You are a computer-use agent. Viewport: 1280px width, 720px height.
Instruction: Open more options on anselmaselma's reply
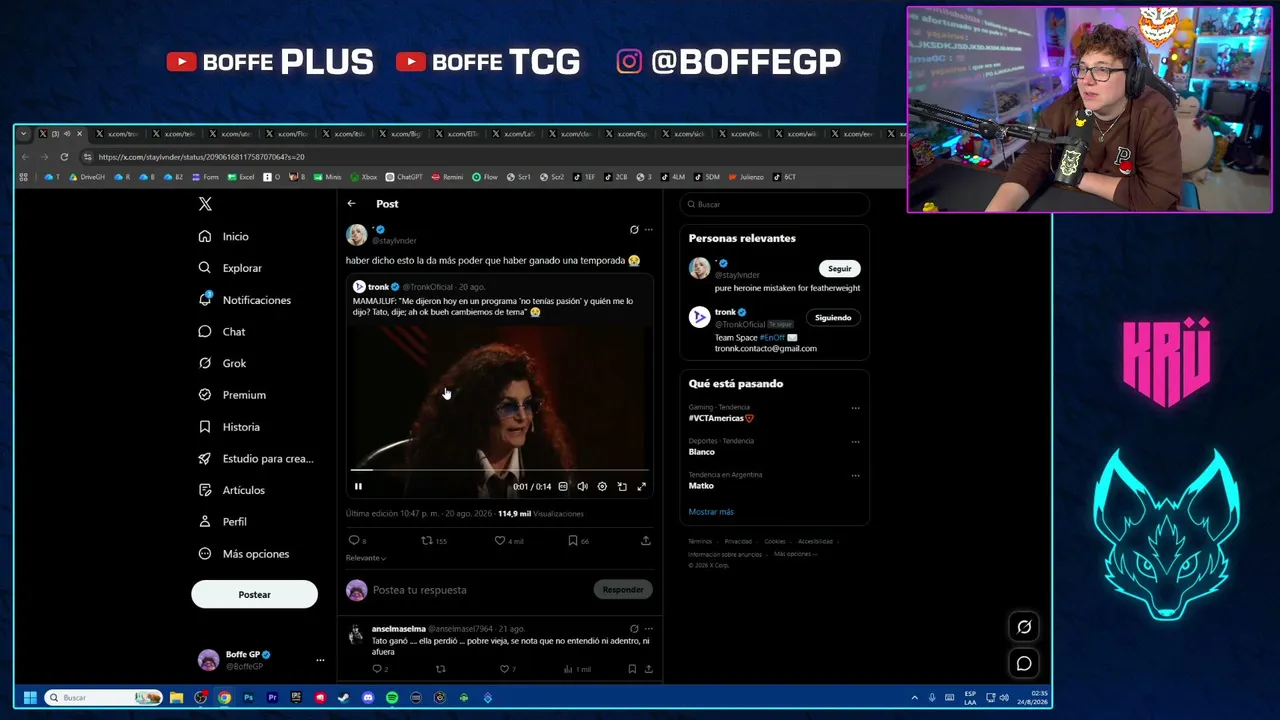648,629
